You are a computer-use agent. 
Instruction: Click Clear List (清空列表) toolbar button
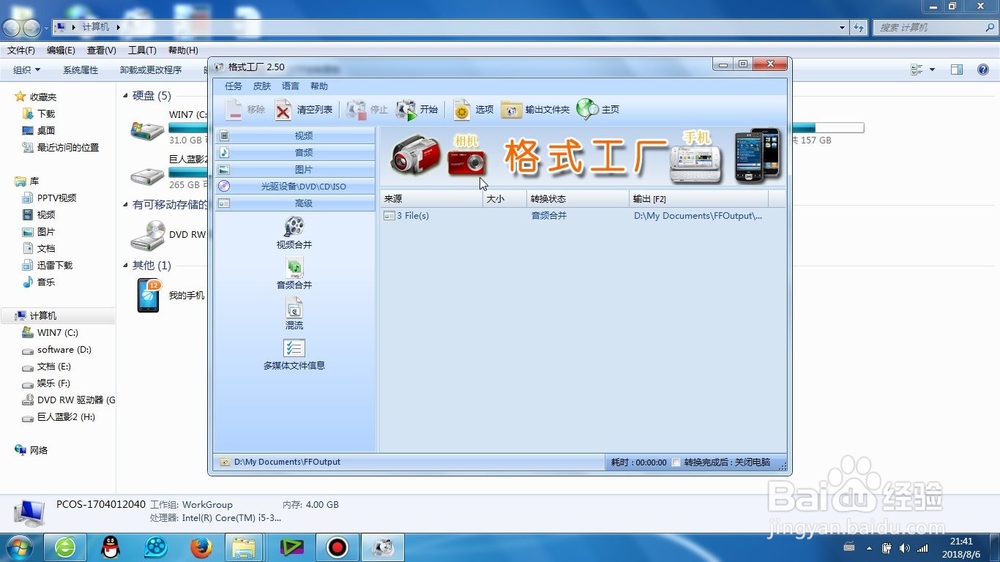(304, 110)
